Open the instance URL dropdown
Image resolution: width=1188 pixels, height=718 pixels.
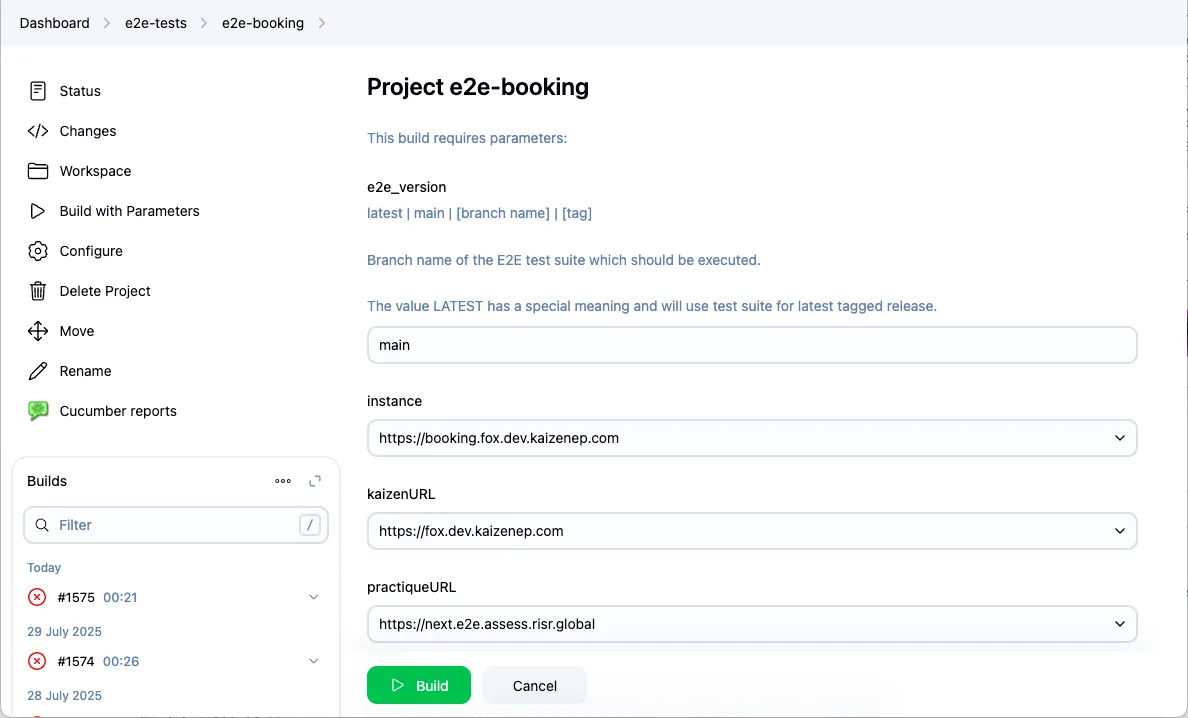(1120, 438)
